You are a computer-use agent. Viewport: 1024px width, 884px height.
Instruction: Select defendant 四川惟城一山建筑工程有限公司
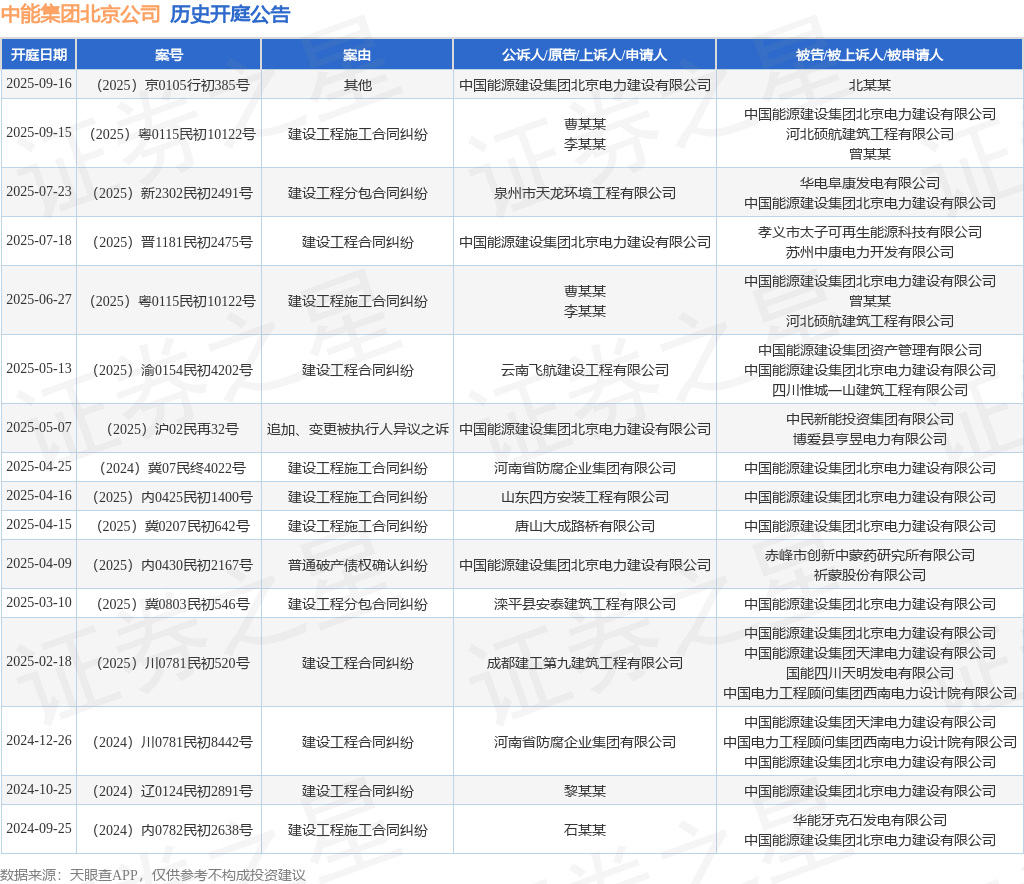coord(870,390)
